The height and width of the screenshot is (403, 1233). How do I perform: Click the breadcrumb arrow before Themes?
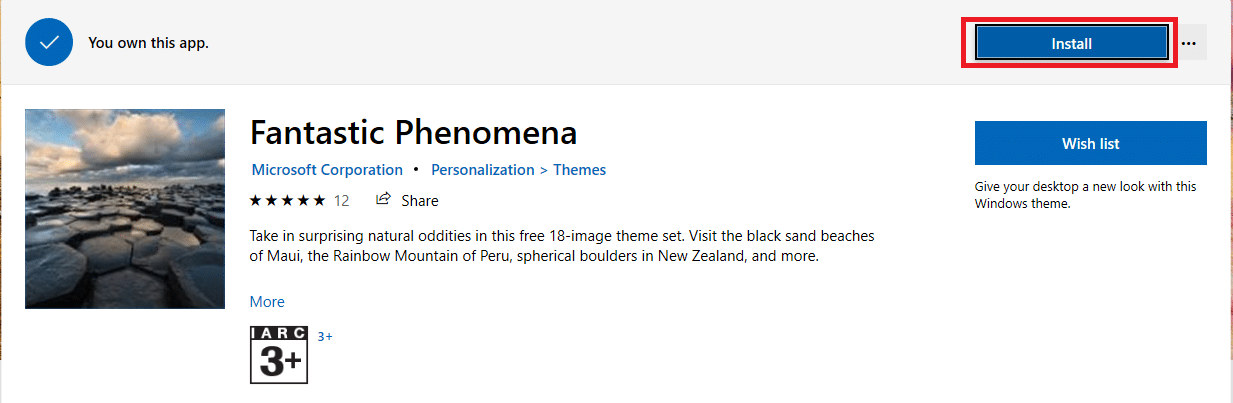click(x=543, y=170)
